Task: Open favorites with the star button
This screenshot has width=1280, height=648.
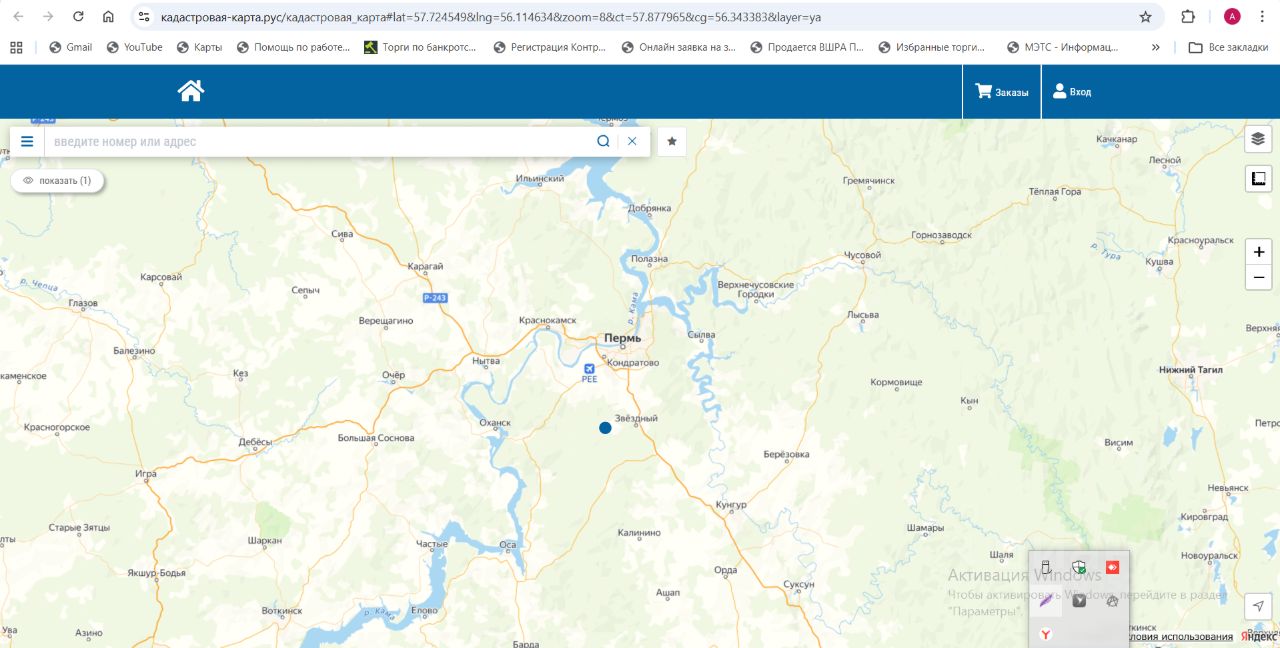Action: pyautogui.click(x=672, y=142)
